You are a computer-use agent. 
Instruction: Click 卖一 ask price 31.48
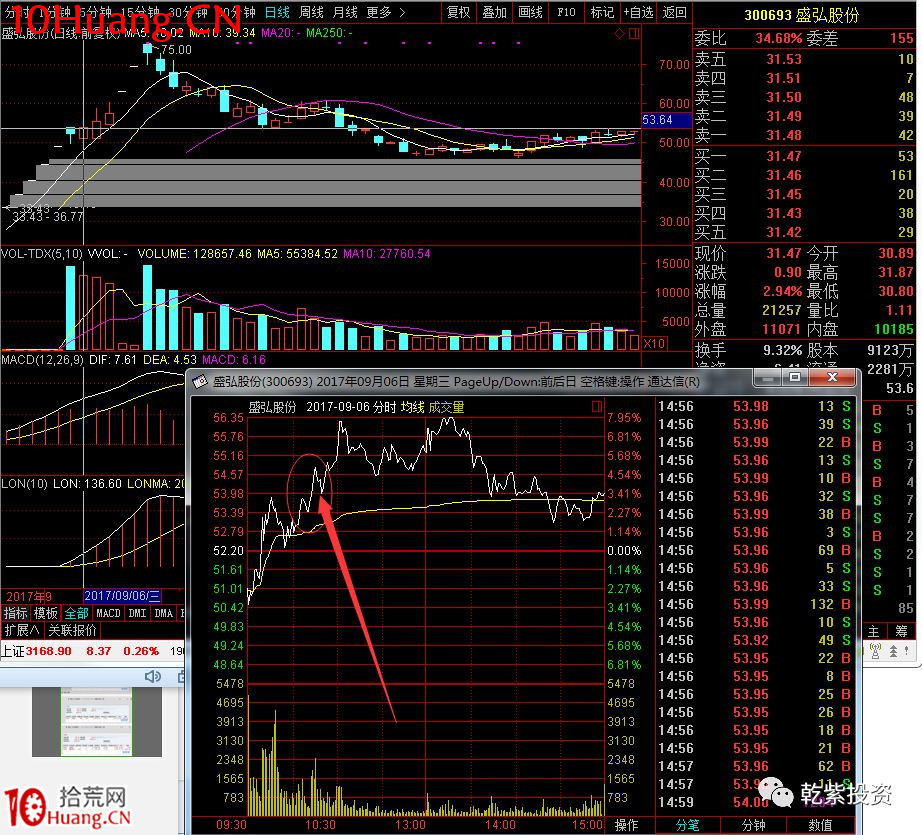pyautogui.click(x=784, y=135)
